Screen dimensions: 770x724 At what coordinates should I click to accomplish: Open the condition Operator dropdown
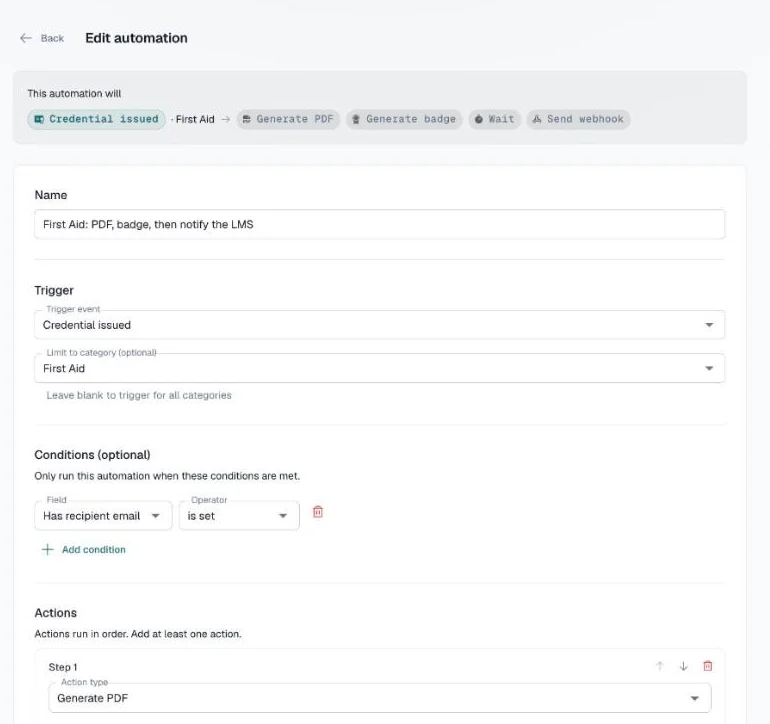pyautogui.click(x=239, y=516)
